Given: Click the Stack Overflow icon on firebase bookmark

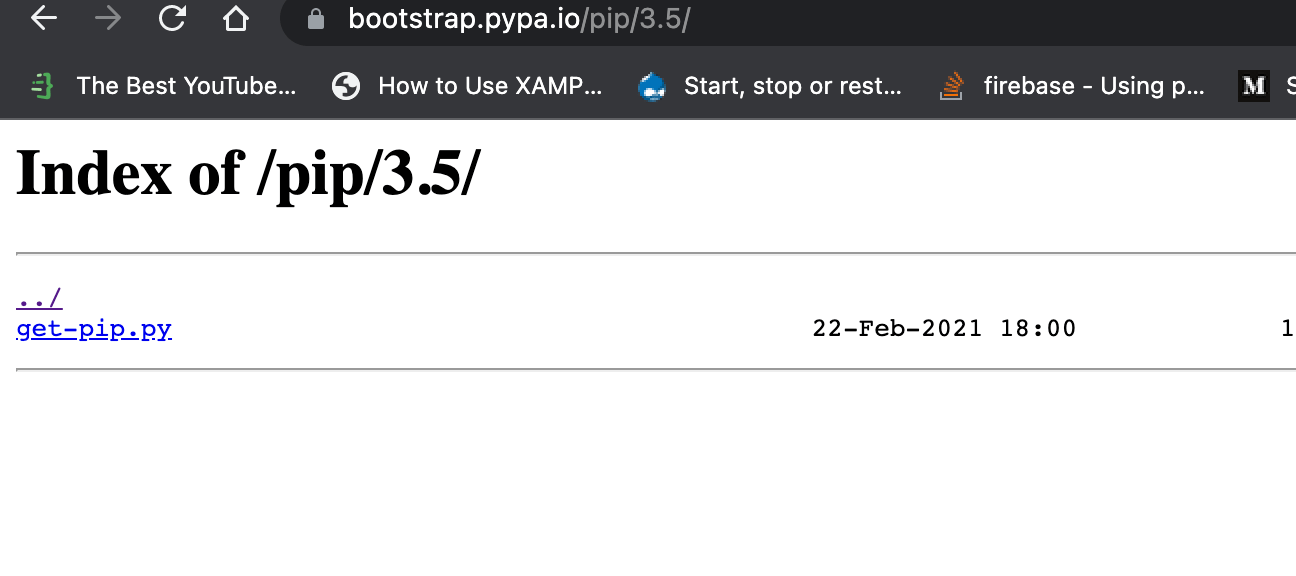Looking at the screenshot, I should (x=950, y=86).
